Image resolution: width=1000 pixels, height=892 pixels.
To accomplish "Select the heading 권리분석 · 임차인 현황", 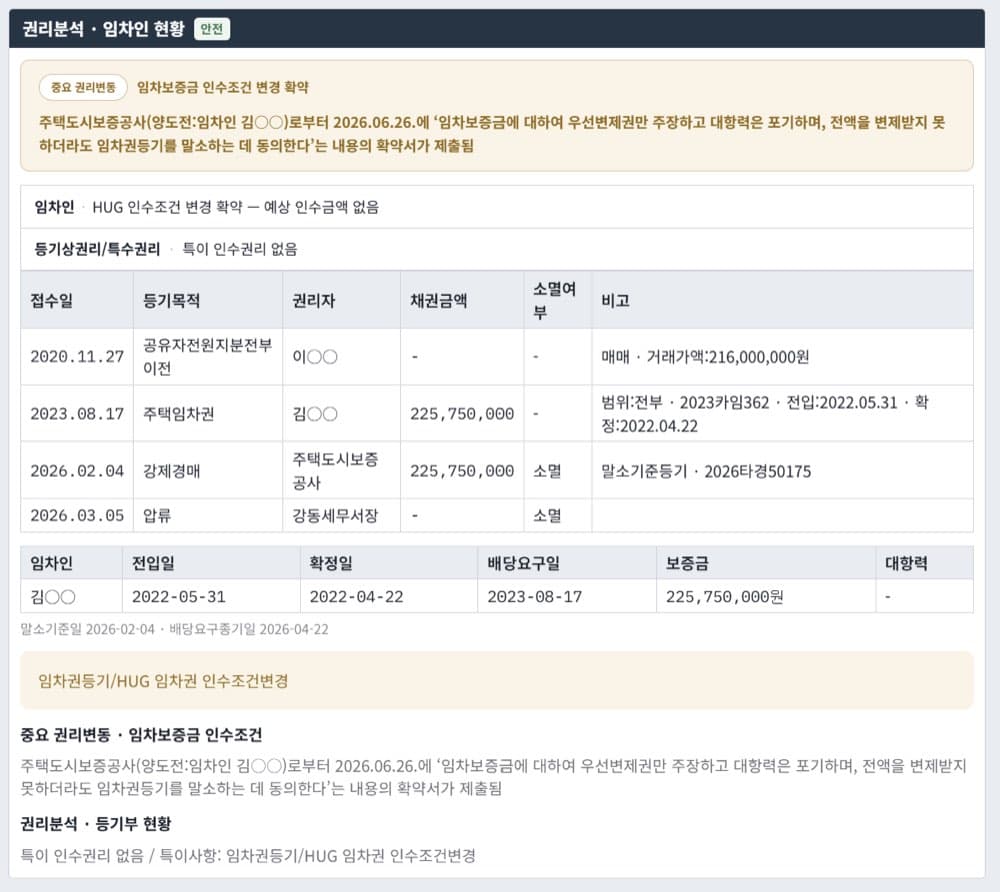I will tap(103, 29).
